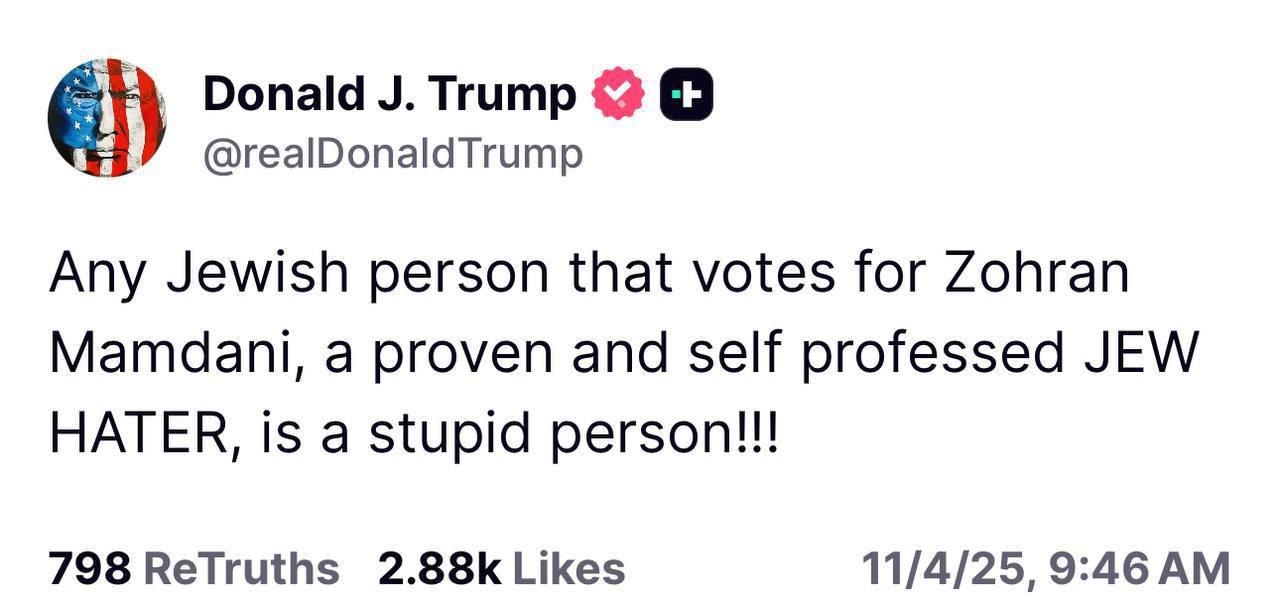
Task: Open the flag-painted profile avatar
Action: tap(106, 118)
